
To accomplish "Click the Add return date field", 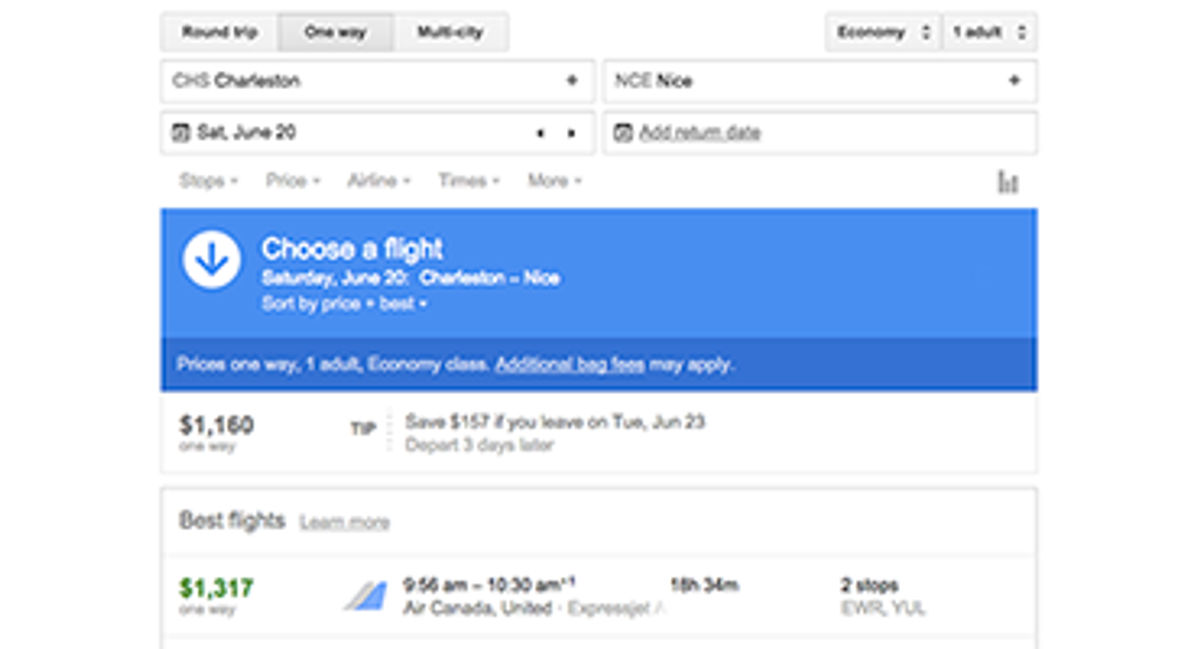I will pos(700,131).
